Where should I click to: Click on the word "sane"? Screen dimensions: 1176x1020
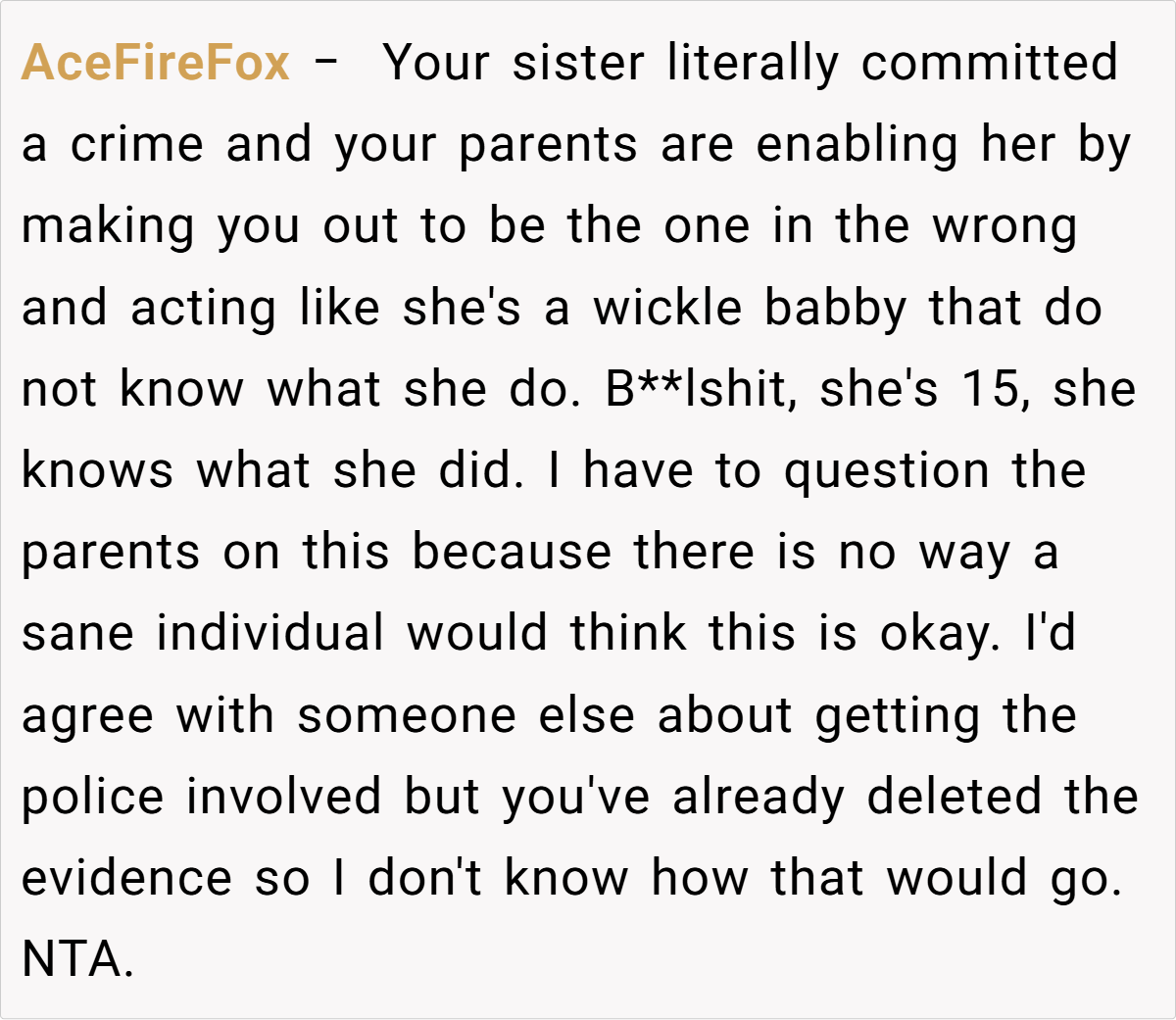pos(78,633)
